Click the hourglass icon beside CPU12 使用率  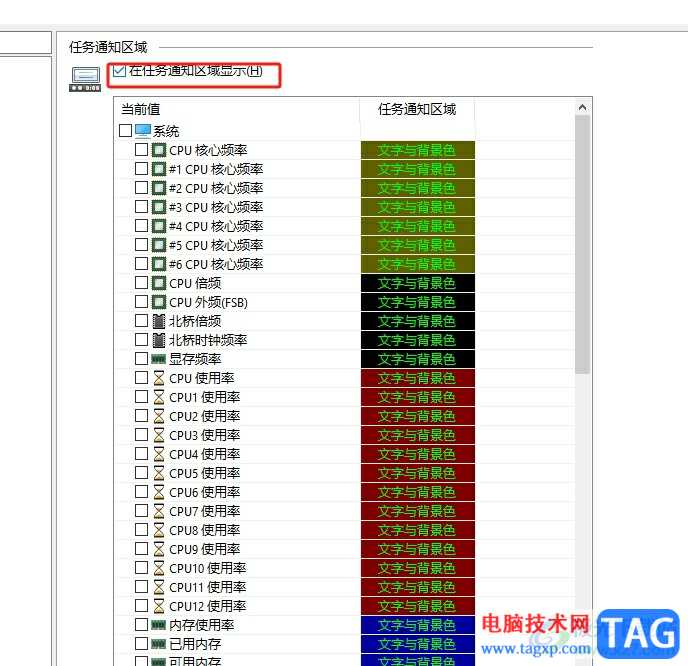pyautogui.click(x=159, y=606)
